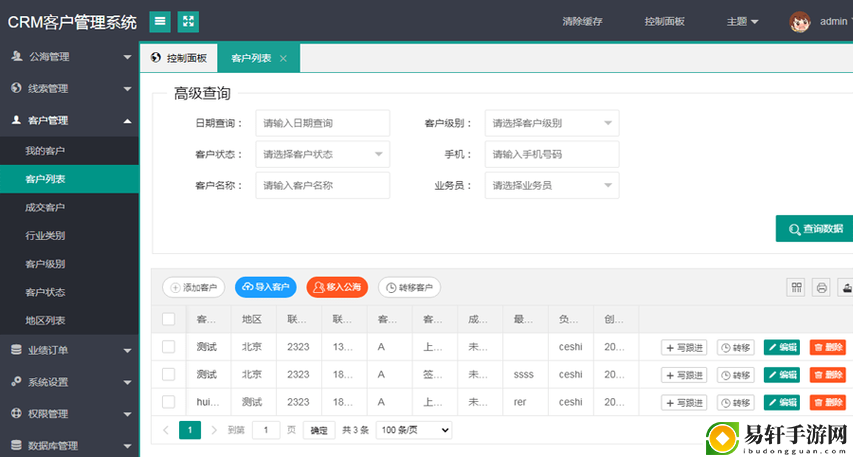Click the 导入客户 button
853x457 pixels.
click(265, 287)
